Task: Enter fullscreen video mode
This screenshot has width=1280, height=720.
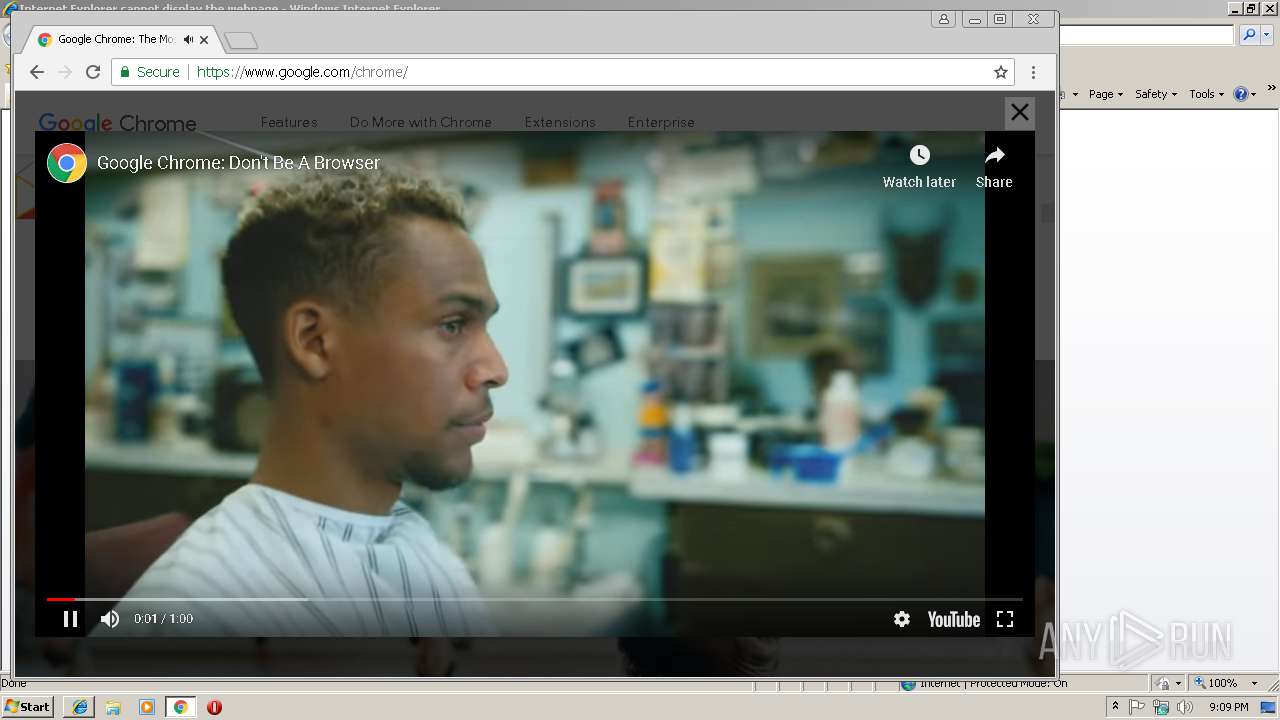Action: (1005, 619)
